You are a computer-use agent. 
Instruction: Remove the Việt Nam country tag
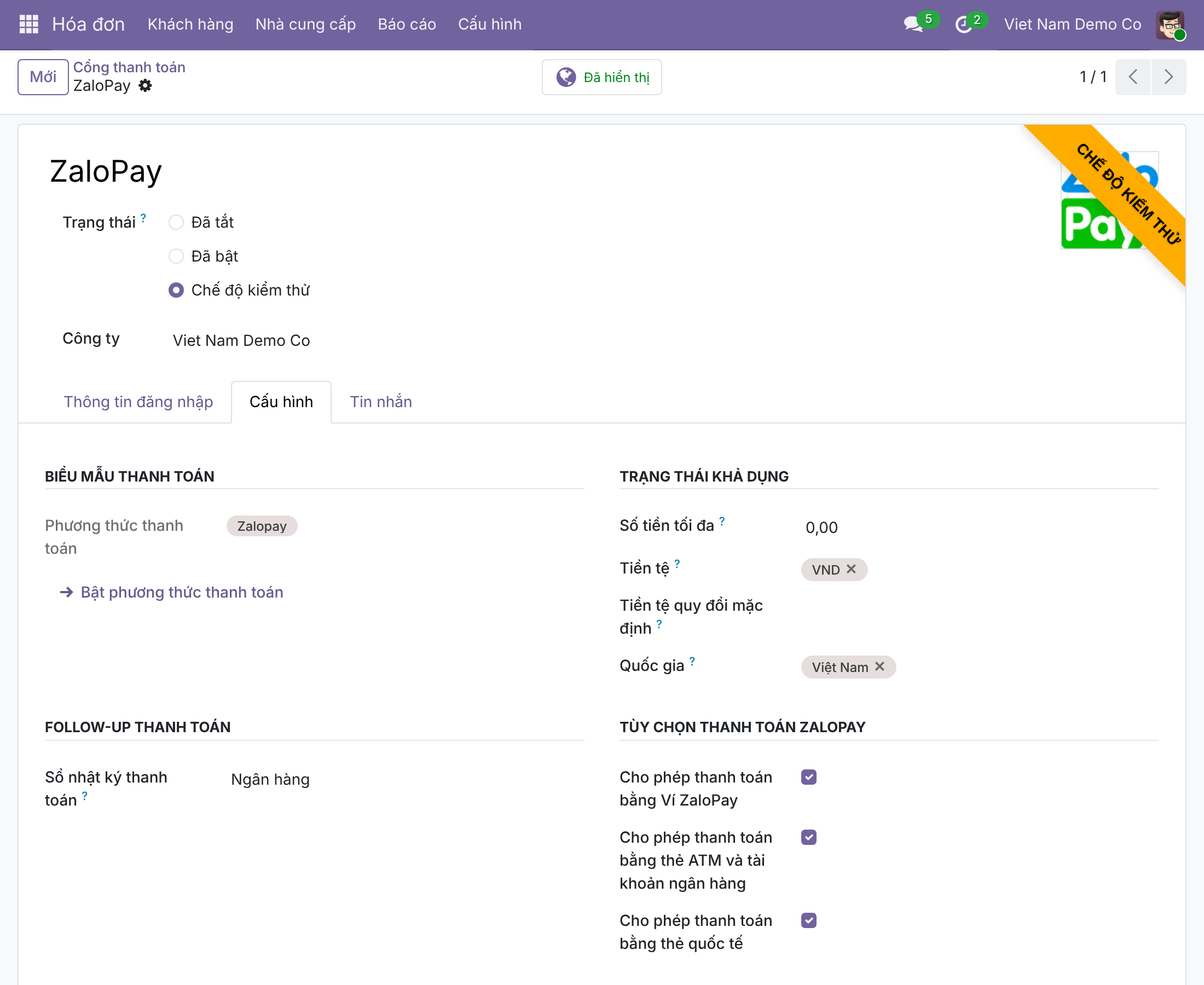click(x=879, y=667)
